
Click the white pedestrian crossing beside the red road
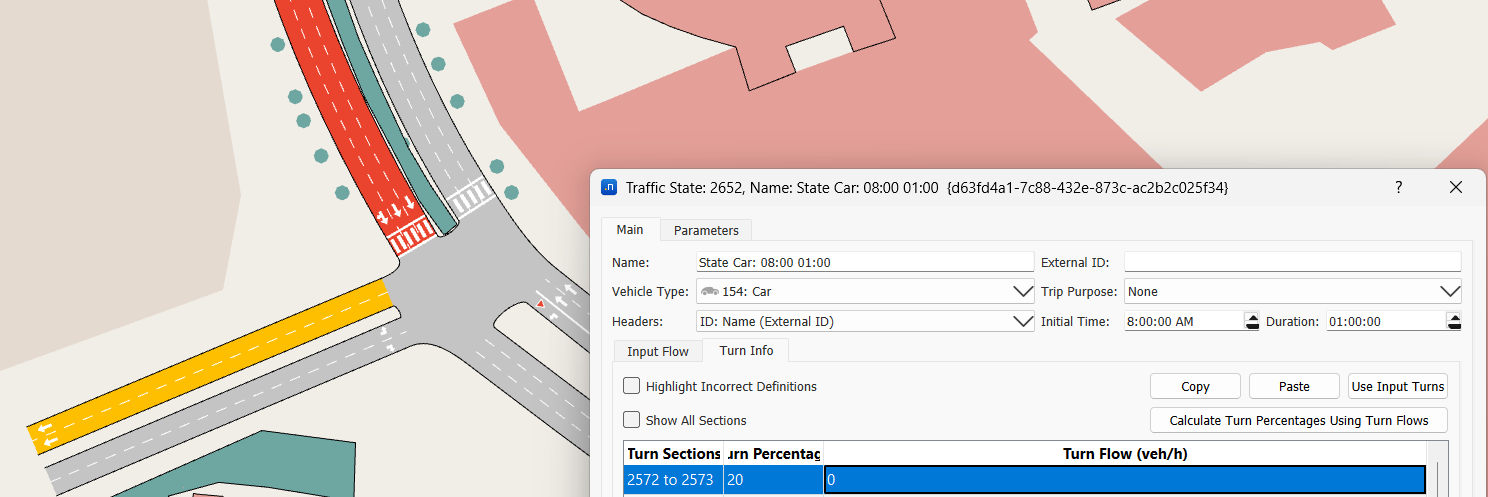[470, 198]
